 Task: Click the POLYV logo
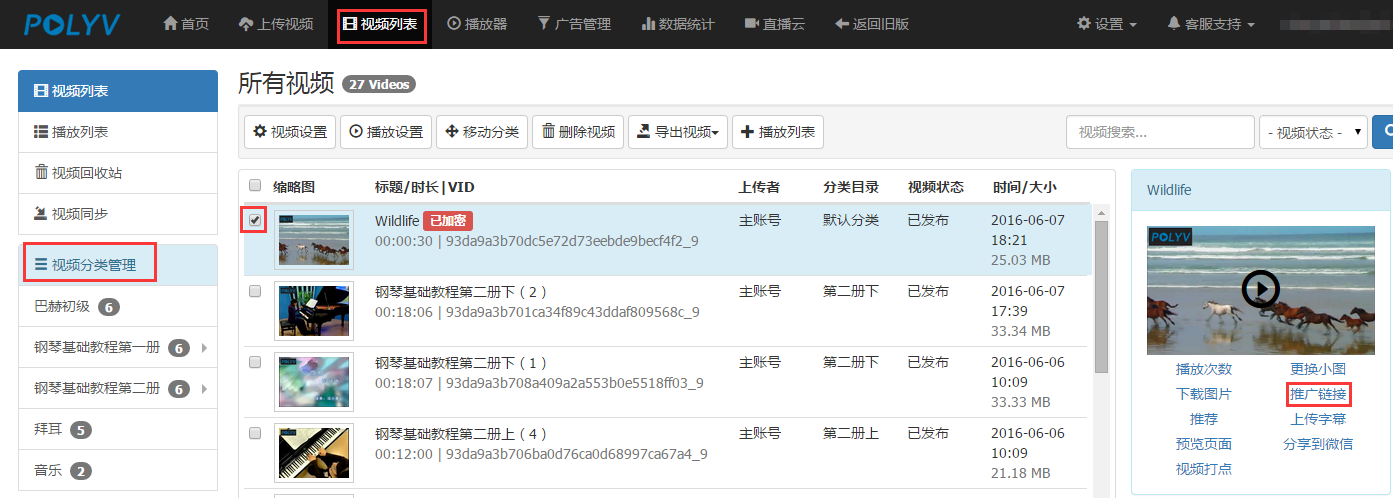[x=72, y=24]
